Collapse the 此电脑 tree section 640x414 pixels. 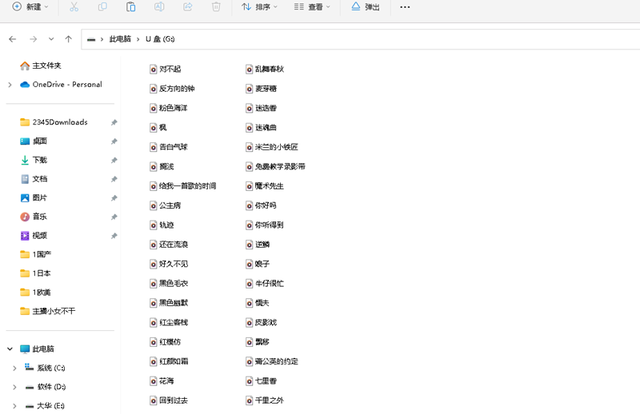tap(10, 349)
